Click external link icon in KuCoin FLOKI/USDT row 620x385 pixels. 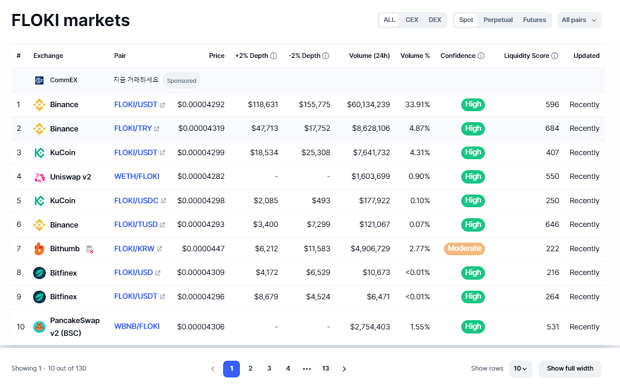[x=162, y=153]
